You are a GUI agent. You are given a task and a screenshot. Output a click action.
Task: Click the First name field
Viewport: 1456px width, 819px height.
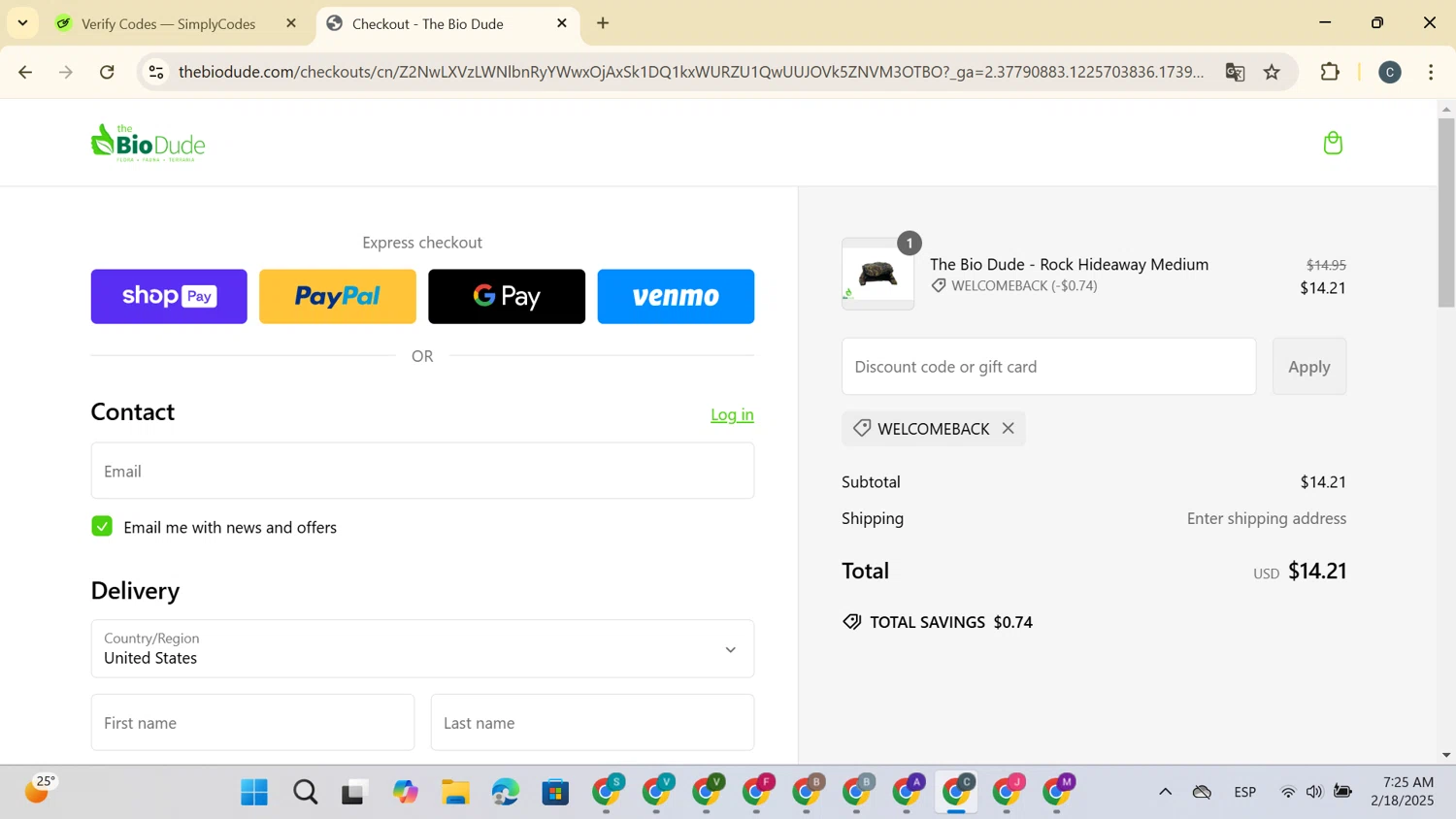pyautogui.click(x=252, y=722)
